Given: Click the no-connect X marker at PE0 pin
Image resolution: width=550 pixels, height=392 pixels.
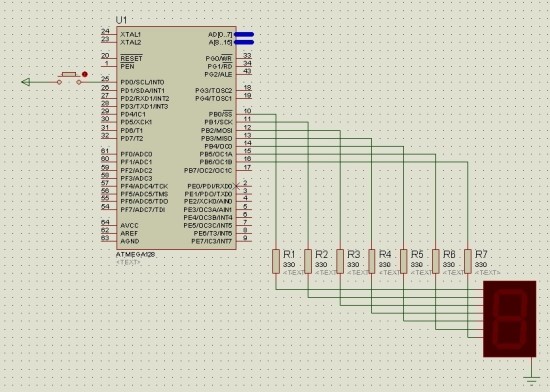Looking at the screenshot, I should pos(236,186).
